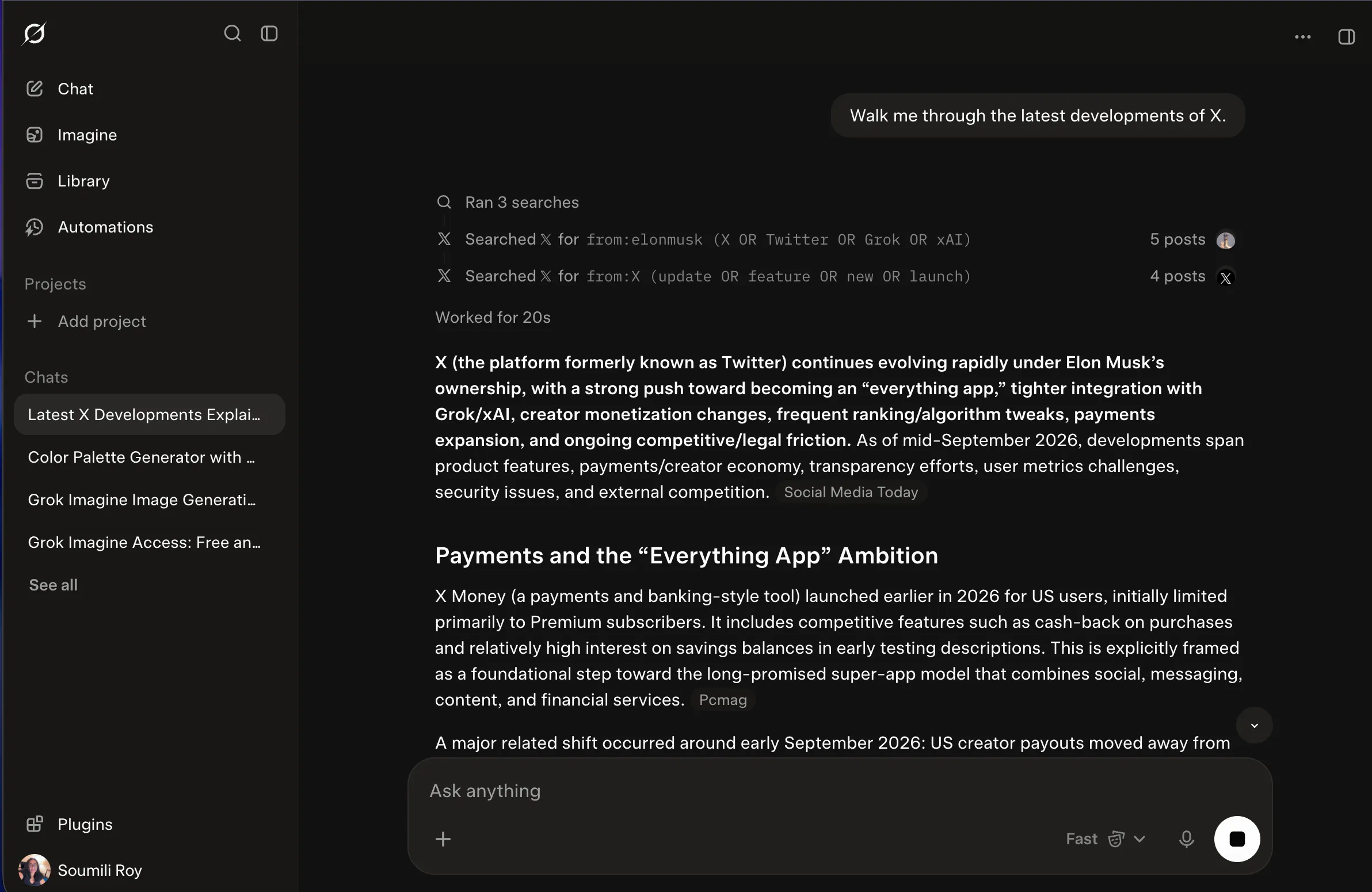Click the Chats section label

[46, 377]
